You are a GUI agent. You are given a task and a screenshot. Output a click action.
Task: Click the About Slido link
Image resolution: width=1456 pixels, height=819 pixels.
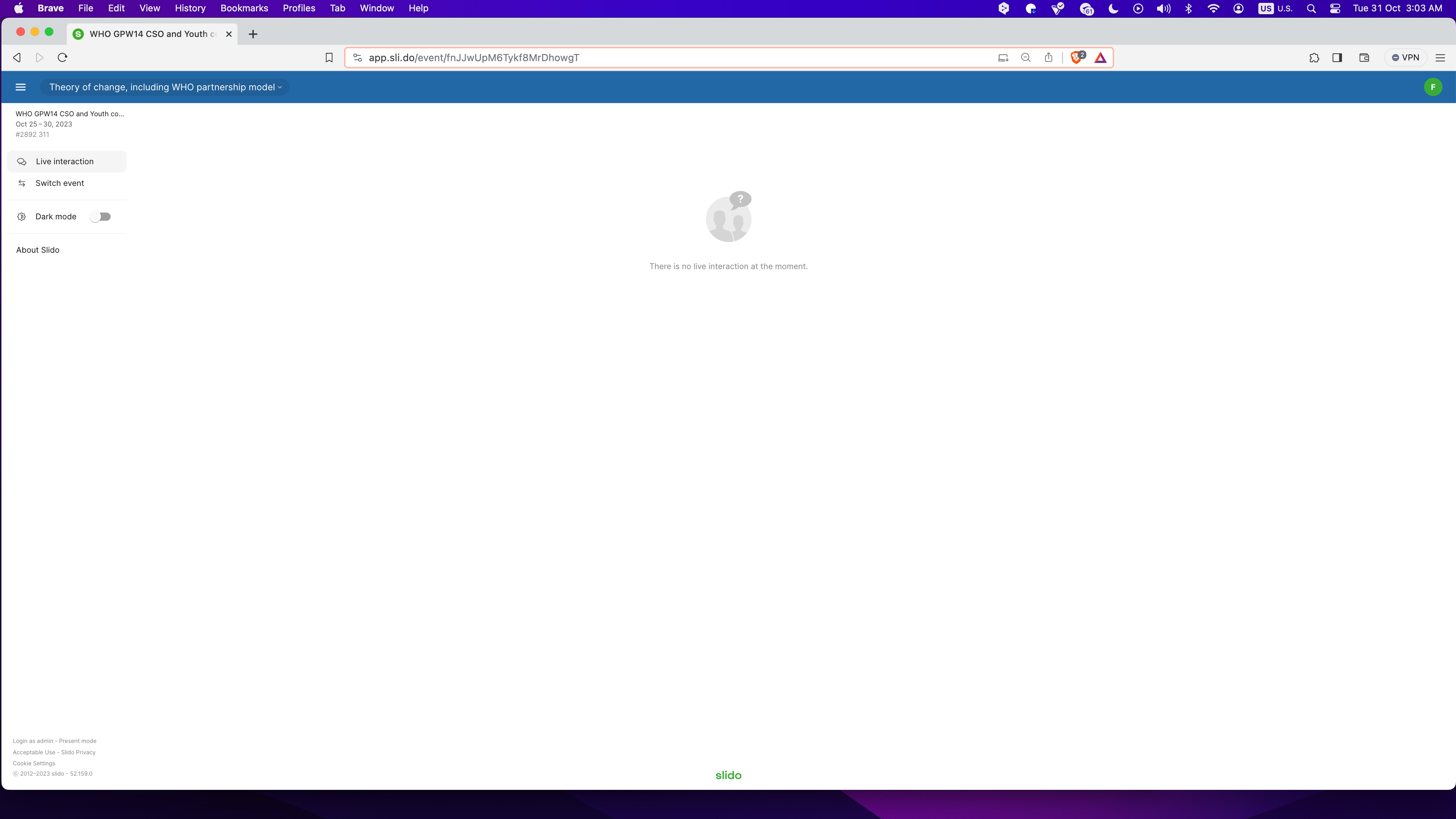(x=38, y=250)
